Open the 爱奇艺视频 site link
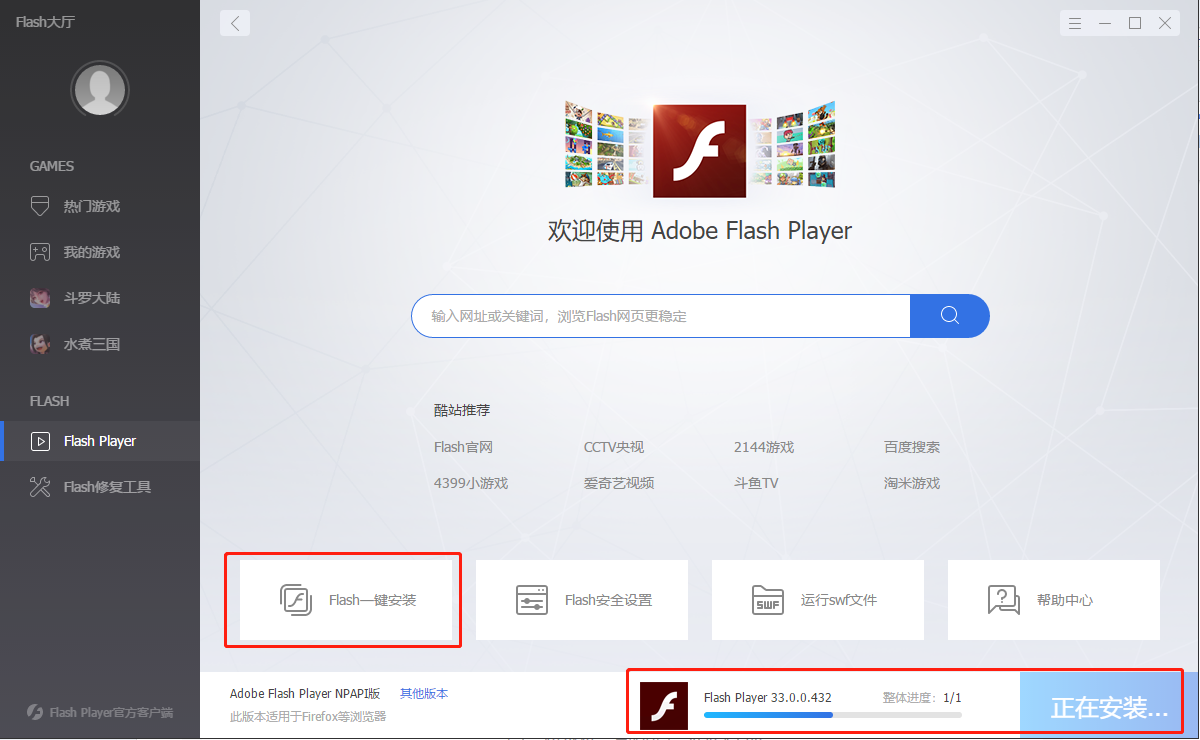 pyautogui.click(x=619, y=483)
